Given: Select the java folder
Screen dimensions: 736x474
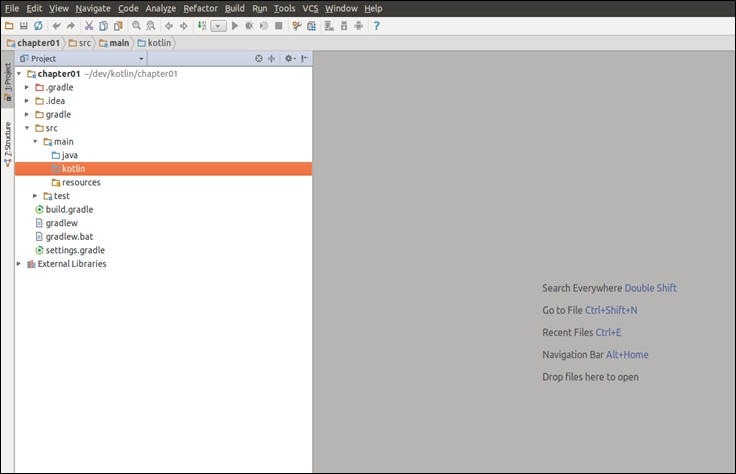Looking at the screenshot, I should [65, 155].
